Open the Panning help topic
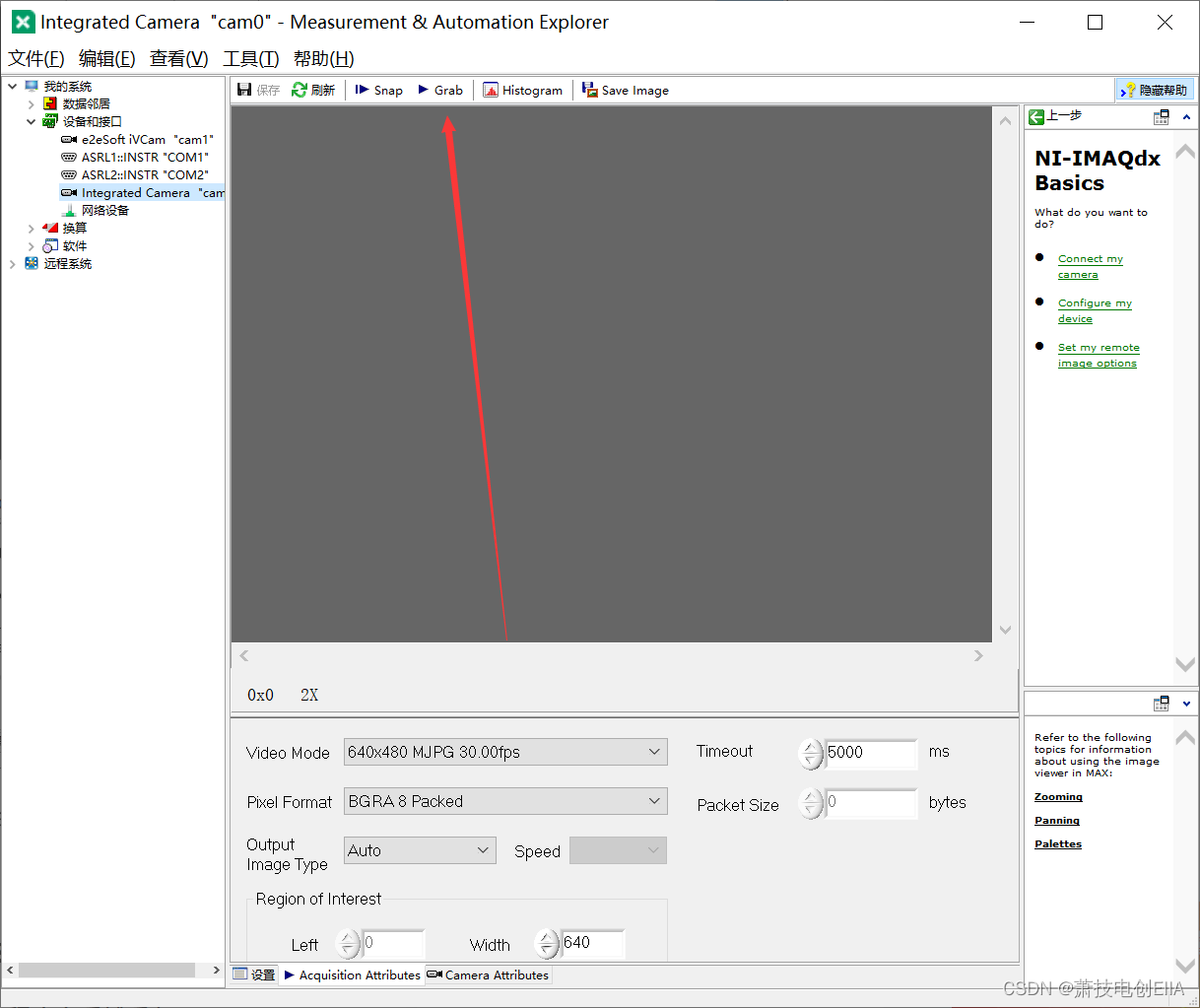The height and width of the screenshot is (1008, 1200). (x=1057, y=820)
